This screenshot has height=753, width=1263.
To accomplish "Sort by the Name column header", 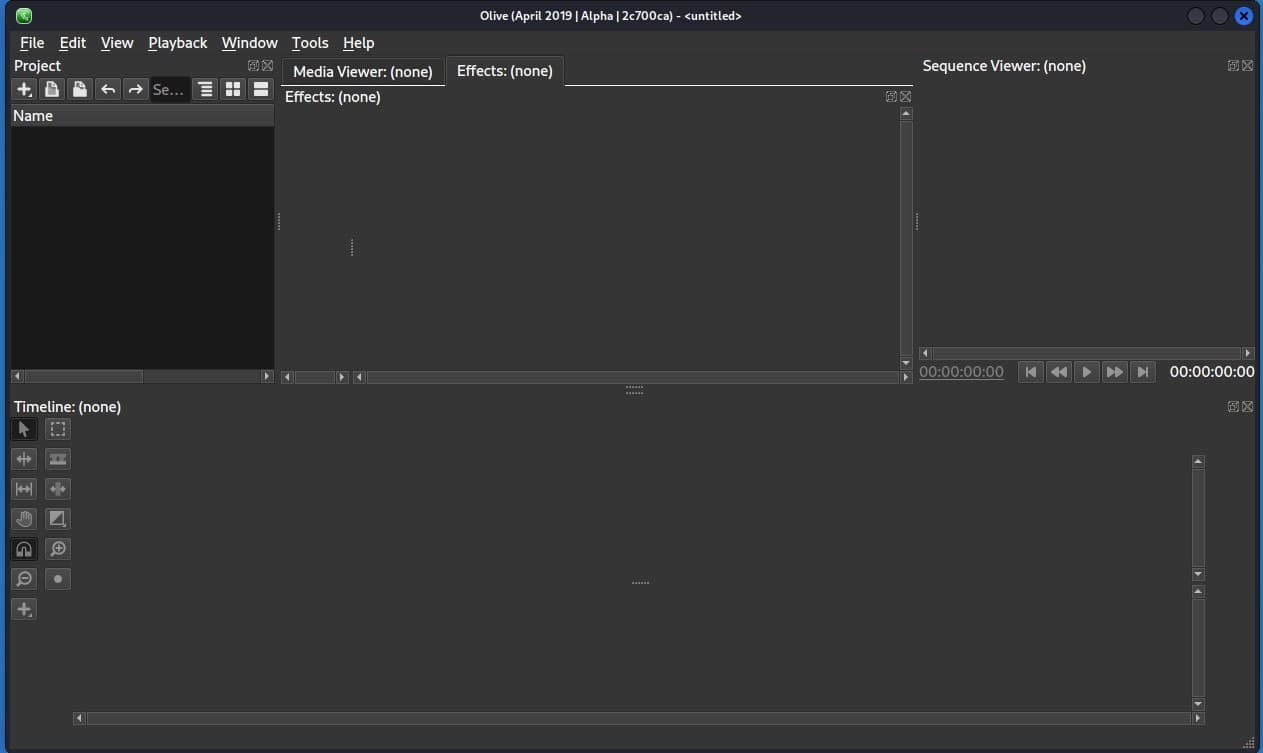I will pyautogui.click(x=142, y=116).
